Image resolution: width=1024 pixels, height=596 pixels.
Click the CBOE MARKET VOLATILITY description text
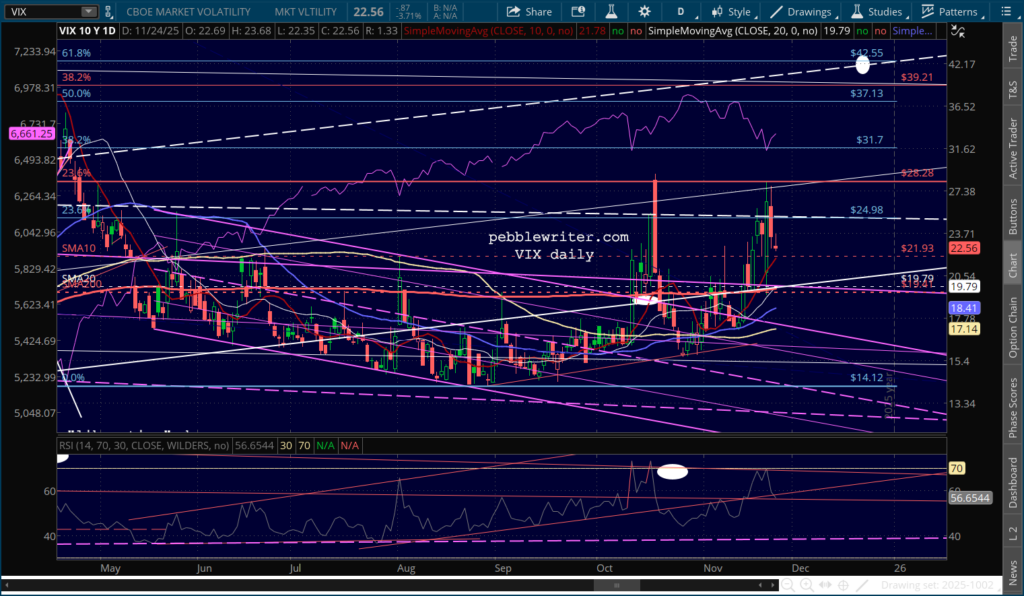188,12
